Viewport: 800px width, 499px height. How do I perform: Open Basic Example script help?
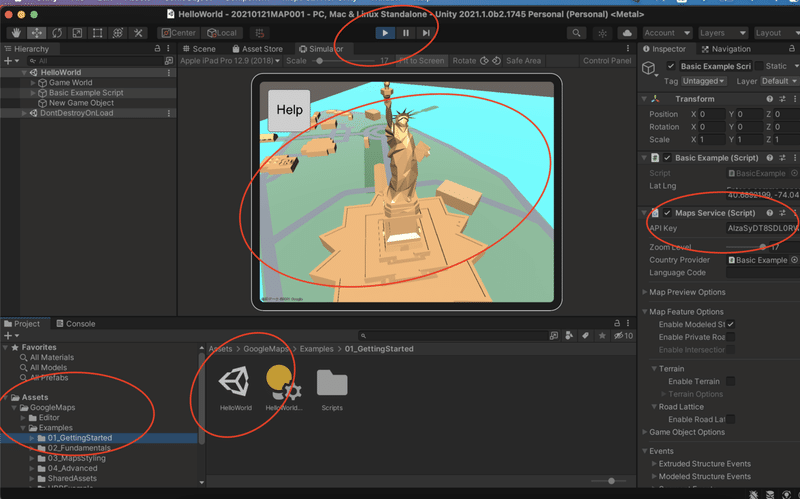(x=769, y=158)
